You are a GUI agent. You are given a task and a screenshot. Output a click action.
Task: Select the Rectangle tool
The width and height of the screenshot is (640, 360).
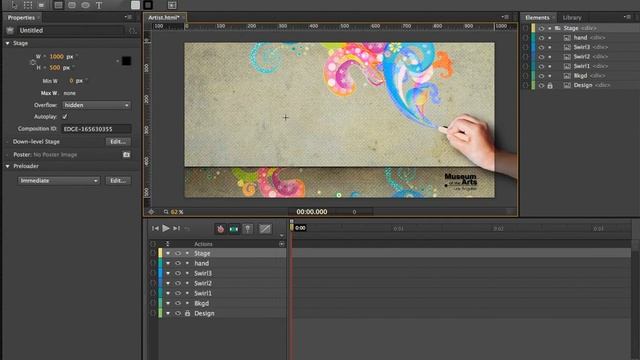coord(58,5)
